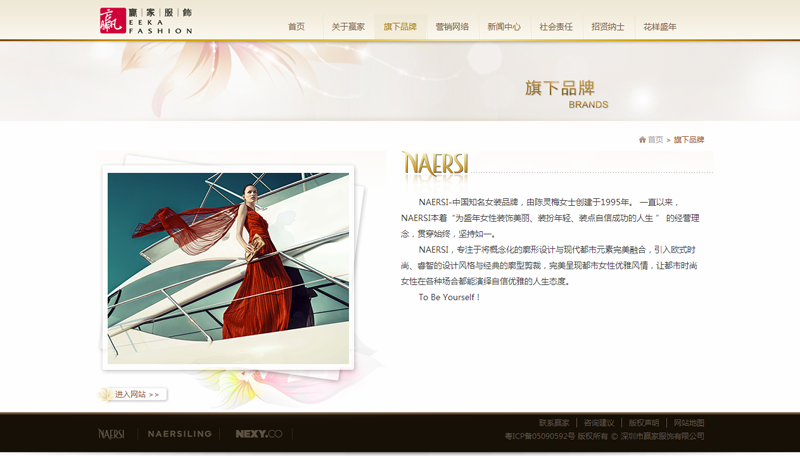Open the 新闻中心 menu item

pyautogui.click(x=504, y=27)
